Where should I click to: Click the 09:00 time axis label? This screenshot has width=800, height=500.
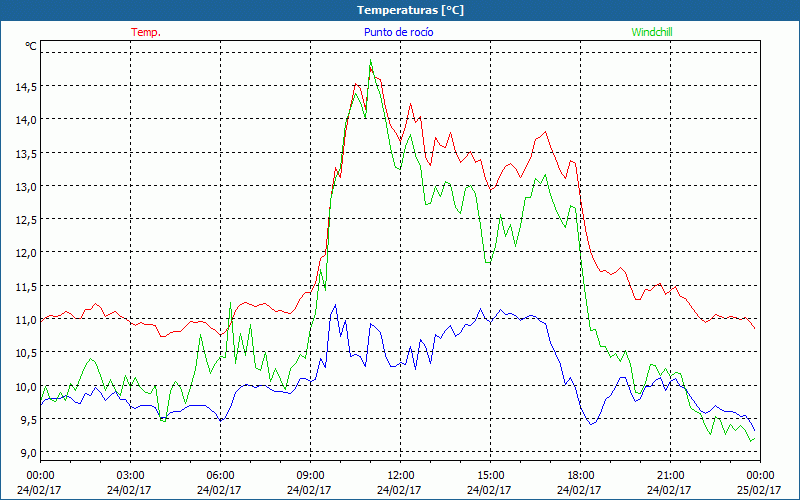pyautogui.click(x=310, y=476)
